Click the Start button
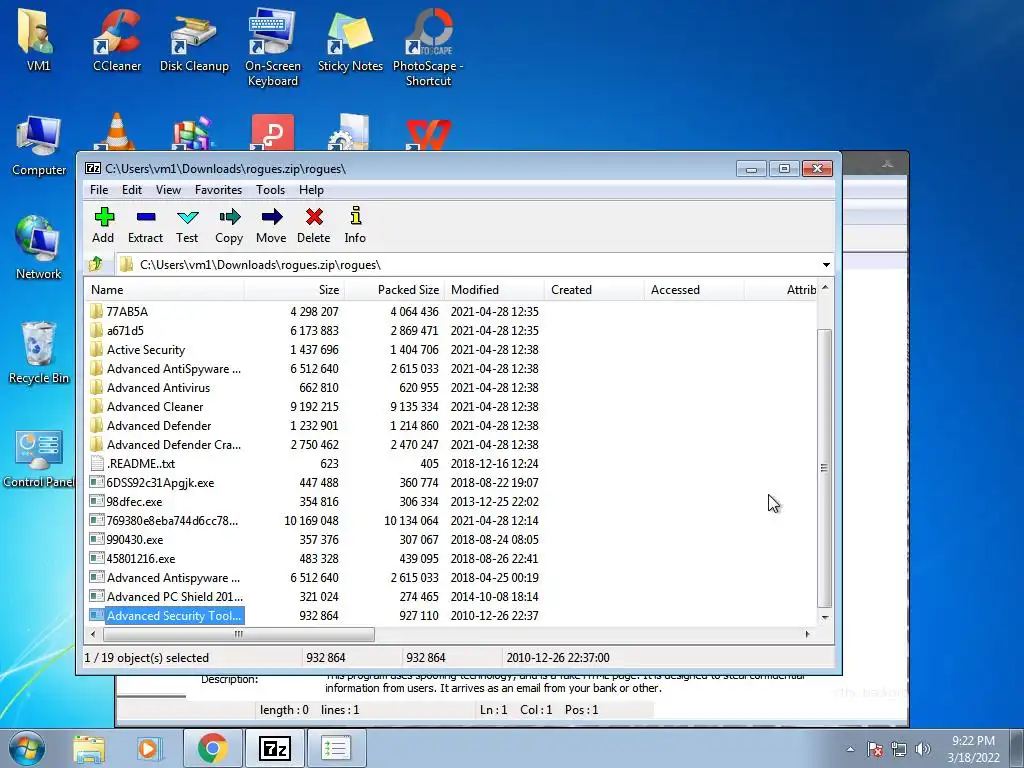 (x=27, y=748)
